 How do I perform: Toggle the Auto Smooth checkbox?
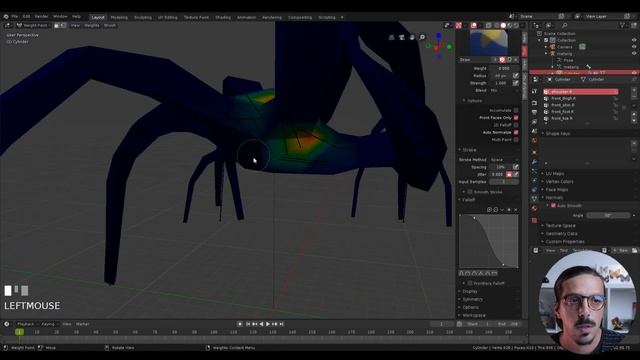[x=553, y=206]
